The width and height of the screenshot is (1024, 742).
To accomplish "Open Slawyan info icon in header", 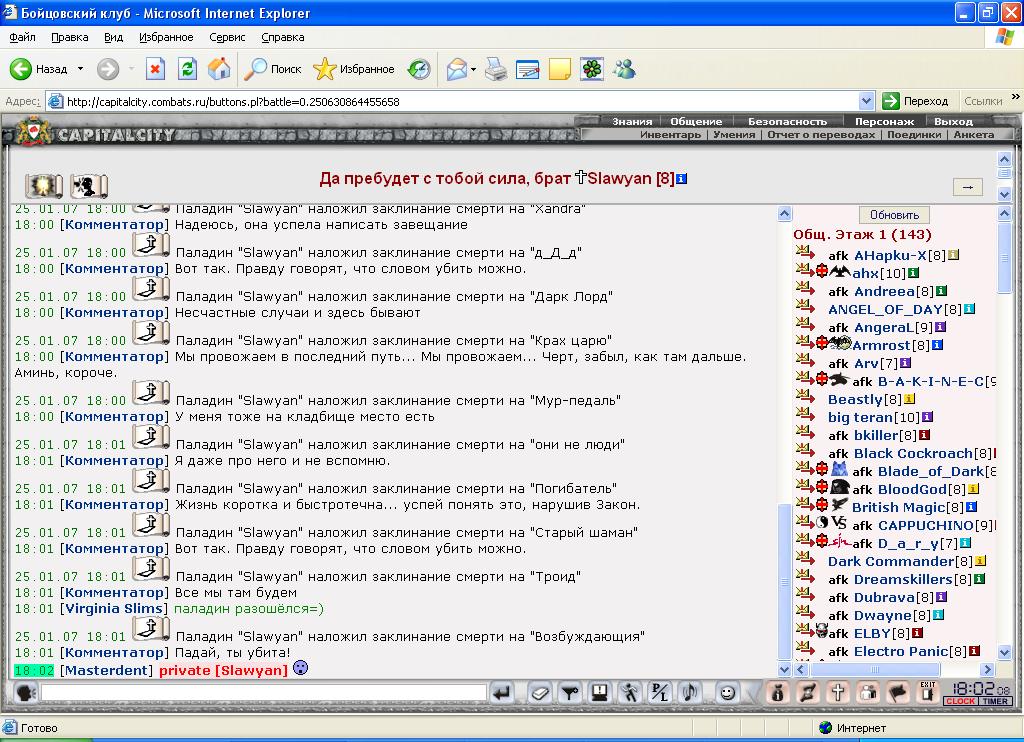I will tap(682, 178).
